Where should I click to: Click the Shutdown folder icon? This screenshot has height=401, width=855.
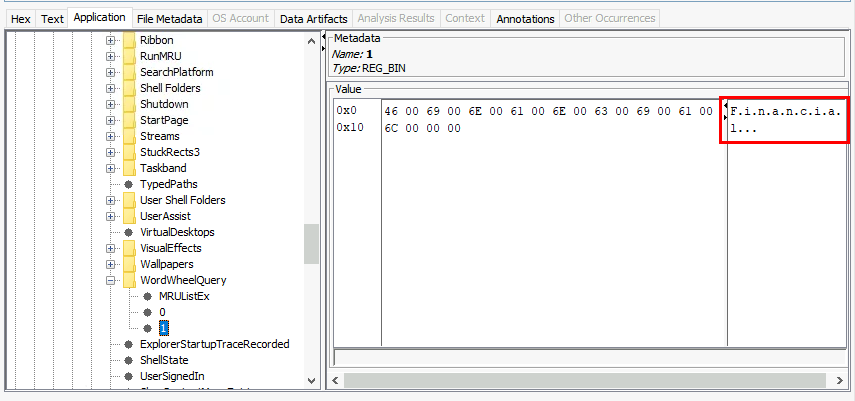(129, 104)
